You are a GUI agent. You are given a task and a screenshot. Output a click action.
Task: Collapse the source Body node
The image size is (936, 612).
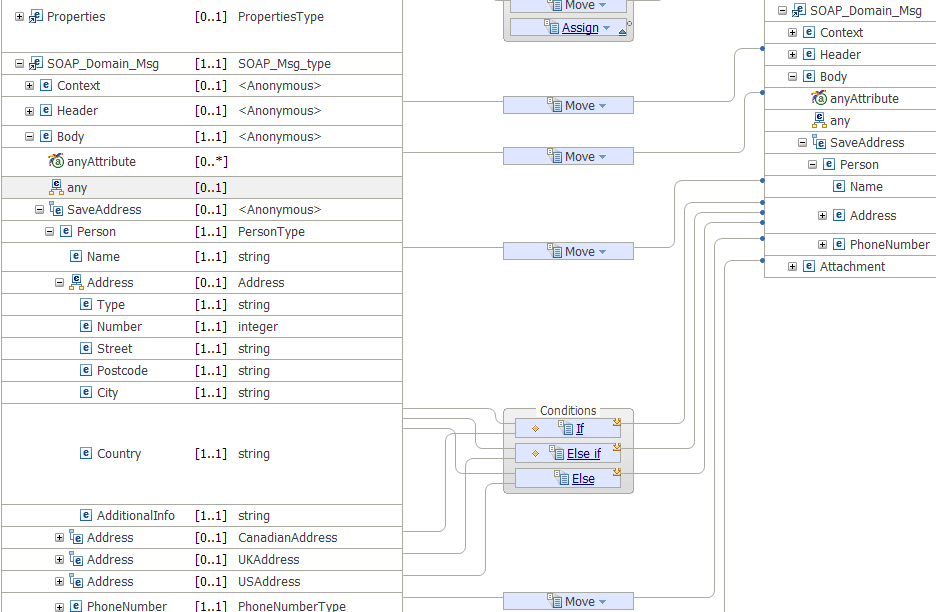(x=30, y=137)
